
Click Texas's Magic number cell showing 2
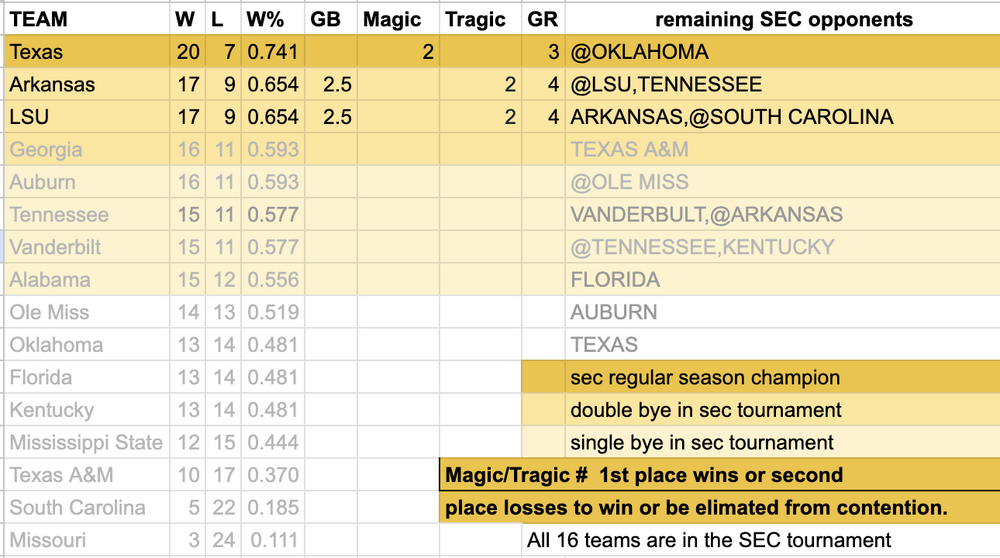point(398,52)
